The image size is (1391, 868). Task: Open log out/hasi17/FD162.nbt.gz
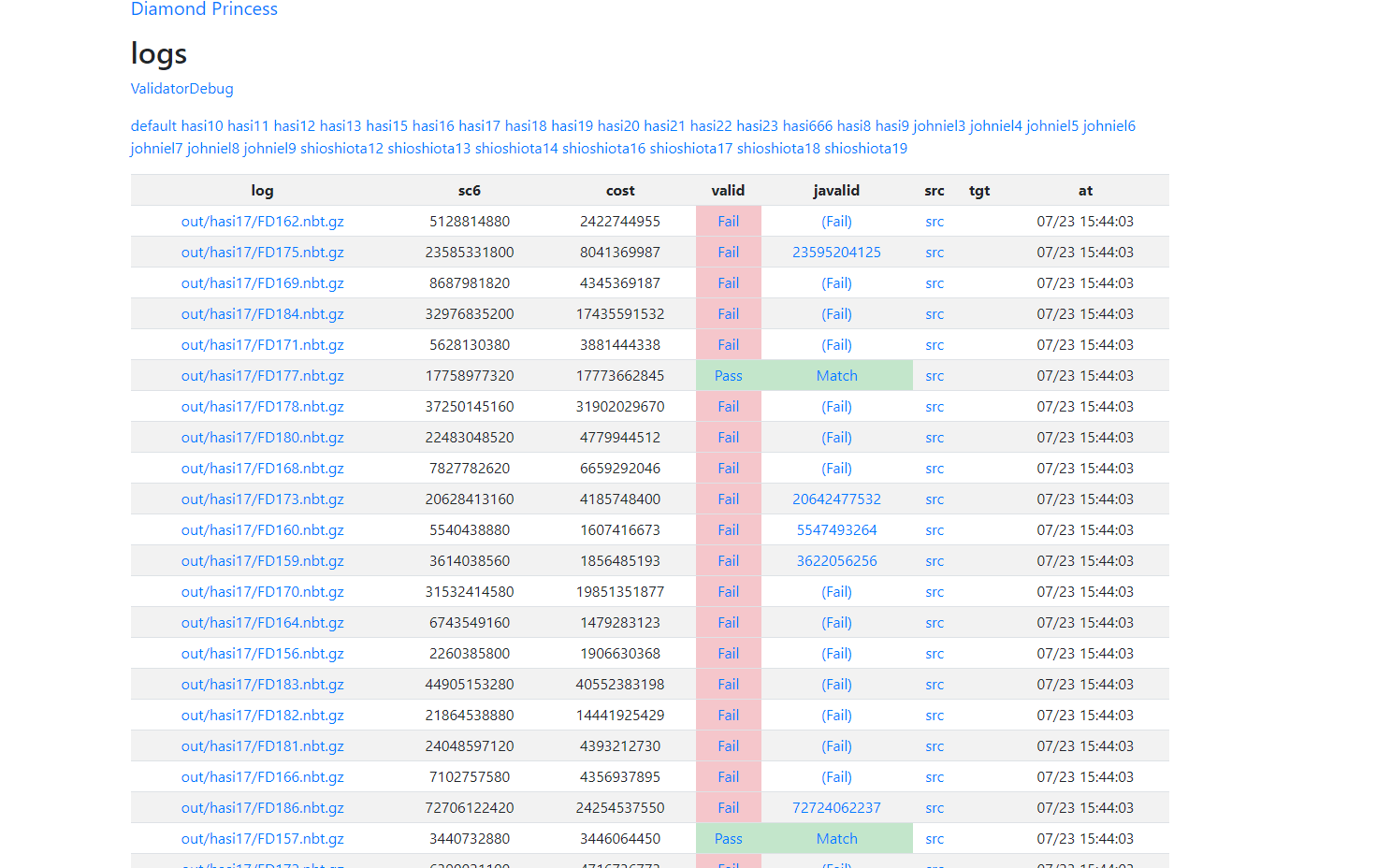click(263, 222)
